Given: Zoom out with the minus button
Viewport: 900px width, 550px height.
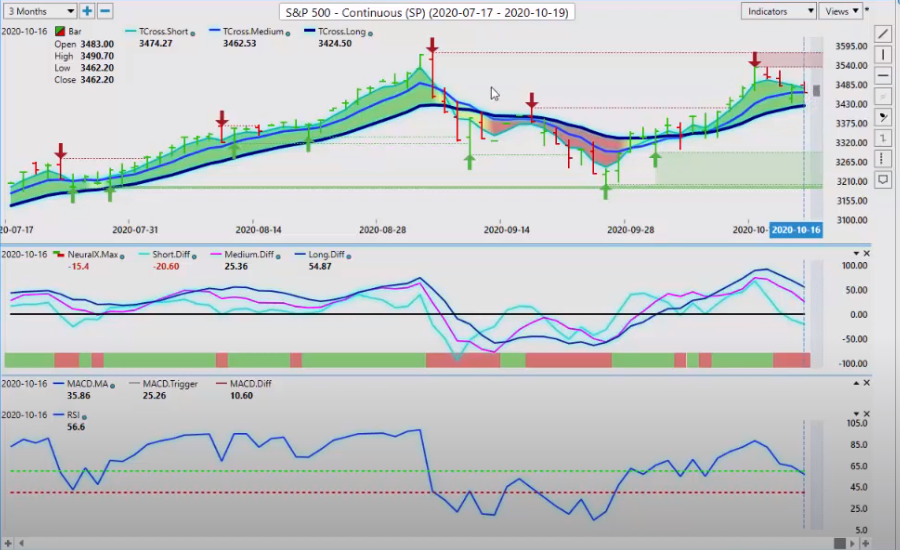Looking at the screenshot, I should click(x=105, y=11).
